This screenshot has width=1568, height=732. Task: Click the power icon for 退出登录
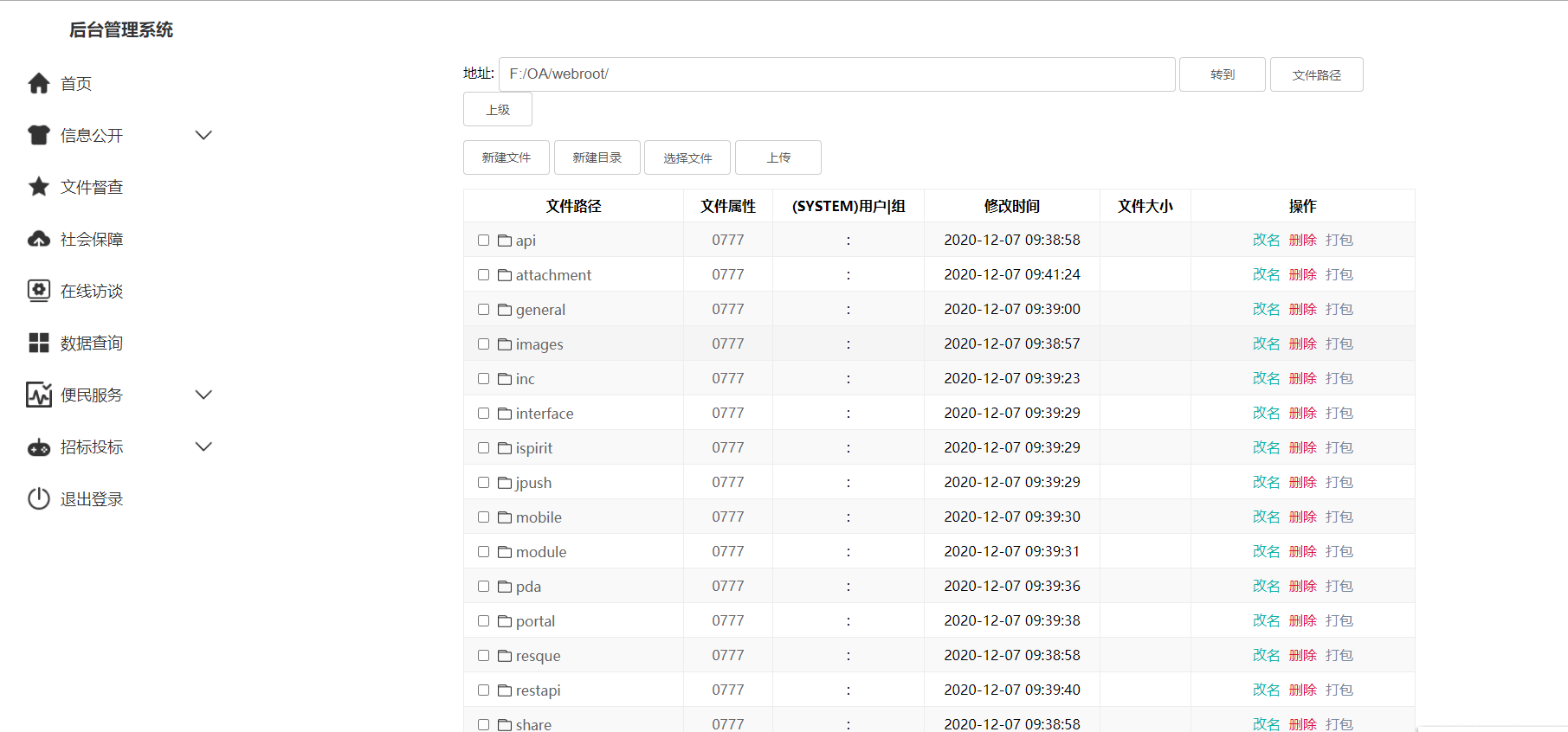point(39,498)
